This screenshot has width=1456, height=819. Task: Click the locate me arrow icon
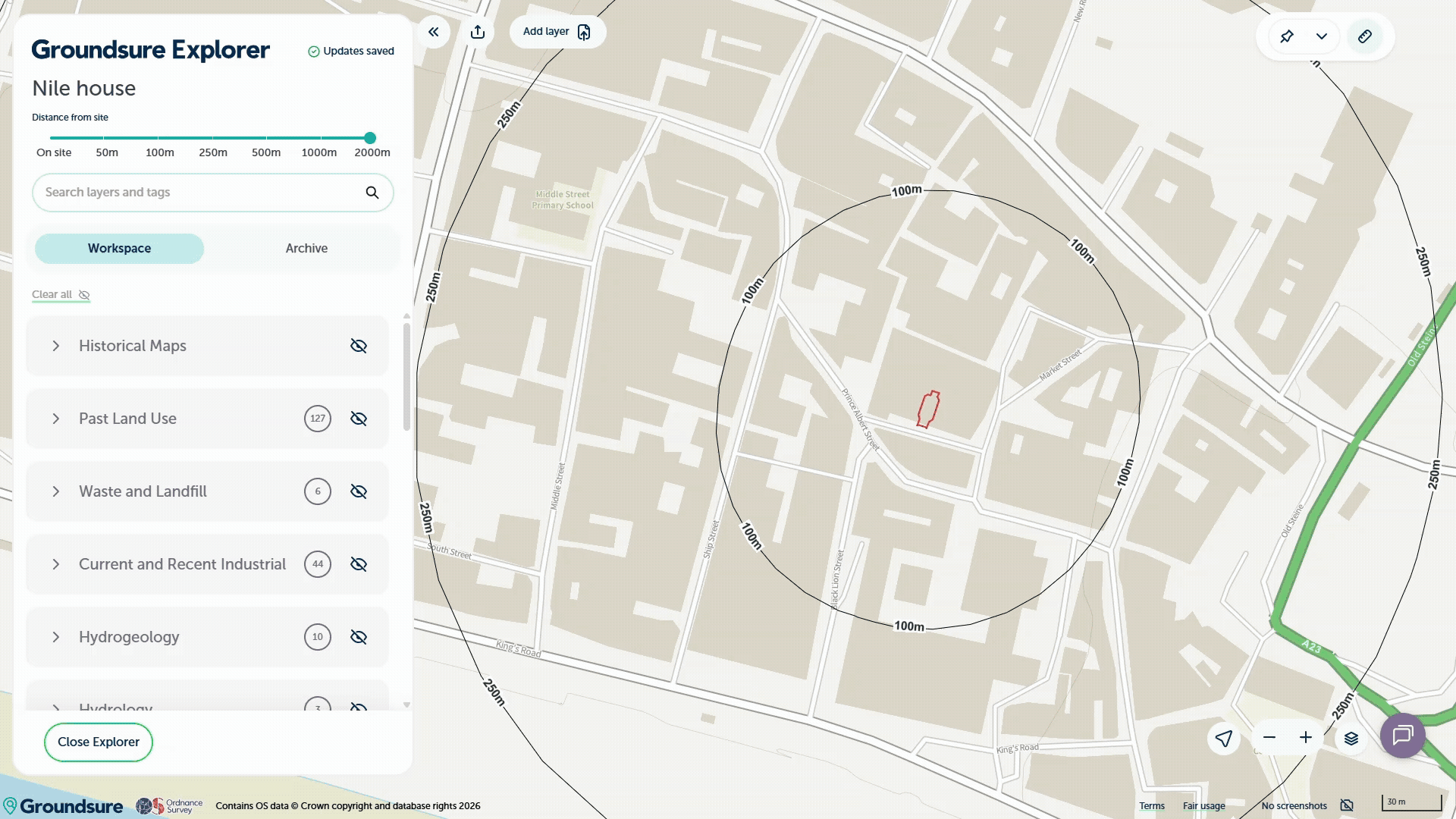[1224, 738]
